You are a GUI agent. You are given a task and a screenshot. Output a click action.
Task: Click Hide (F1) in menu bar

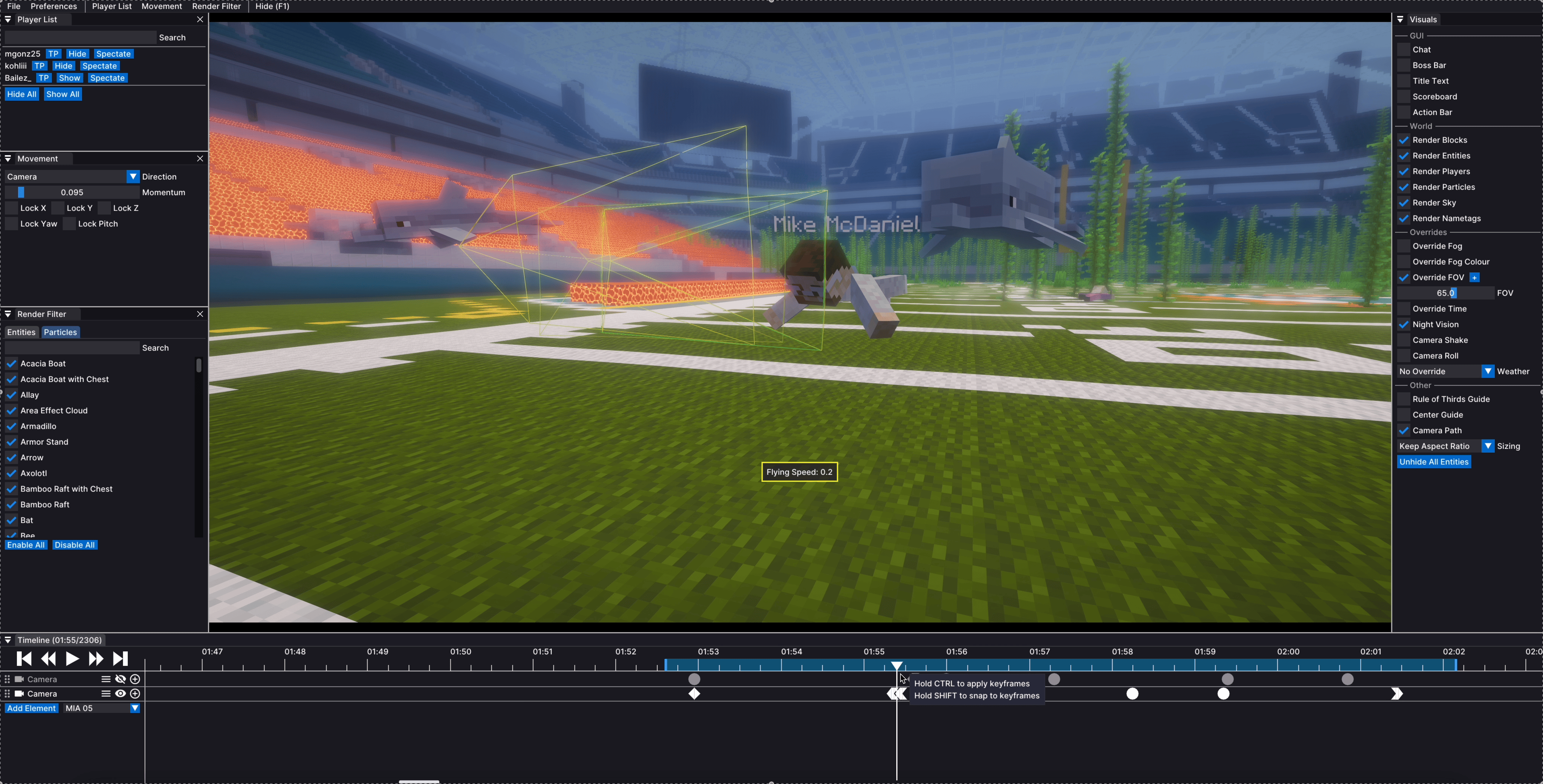[272, 6]
